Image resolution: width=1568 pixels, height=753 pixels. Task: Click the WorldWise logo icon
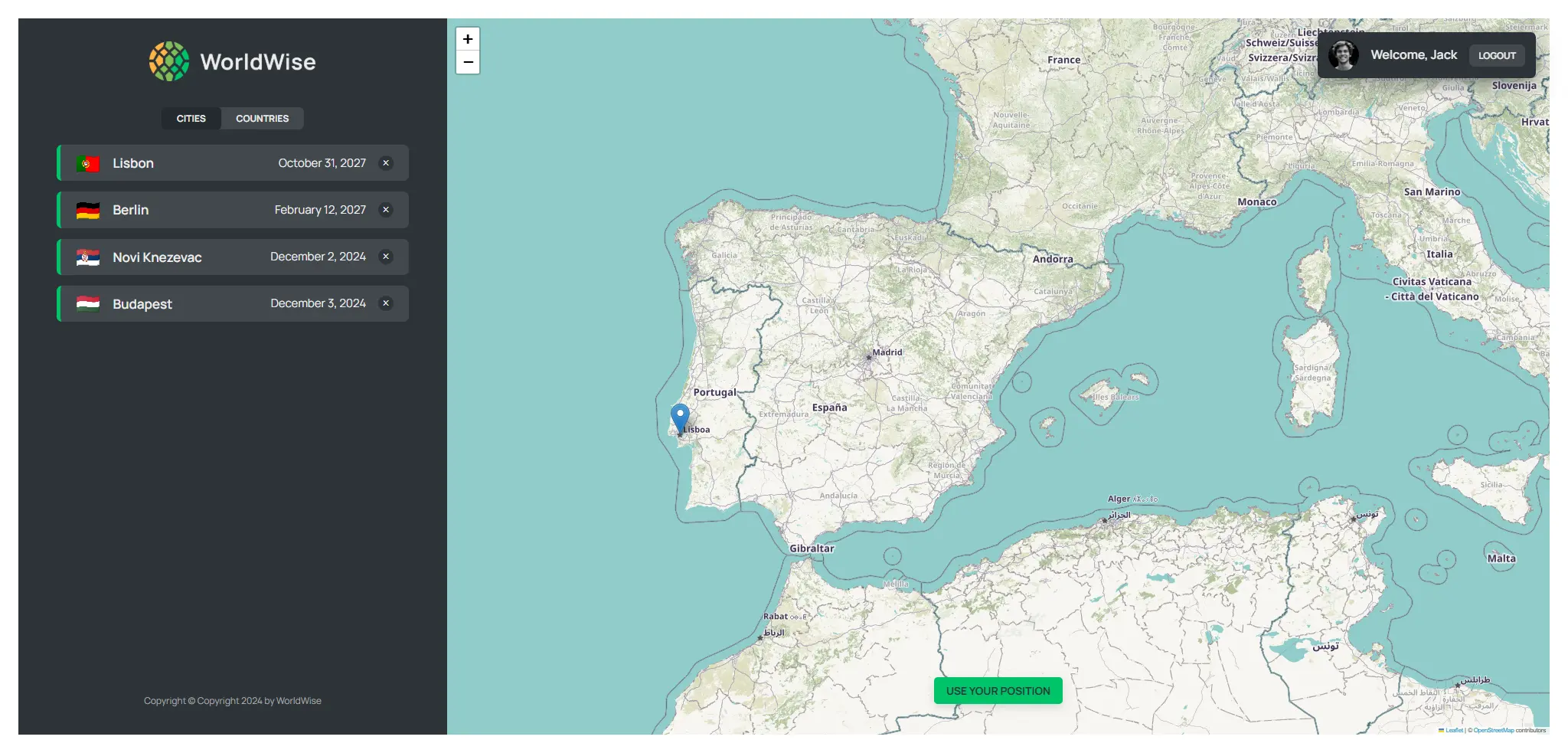pos(168,61)
